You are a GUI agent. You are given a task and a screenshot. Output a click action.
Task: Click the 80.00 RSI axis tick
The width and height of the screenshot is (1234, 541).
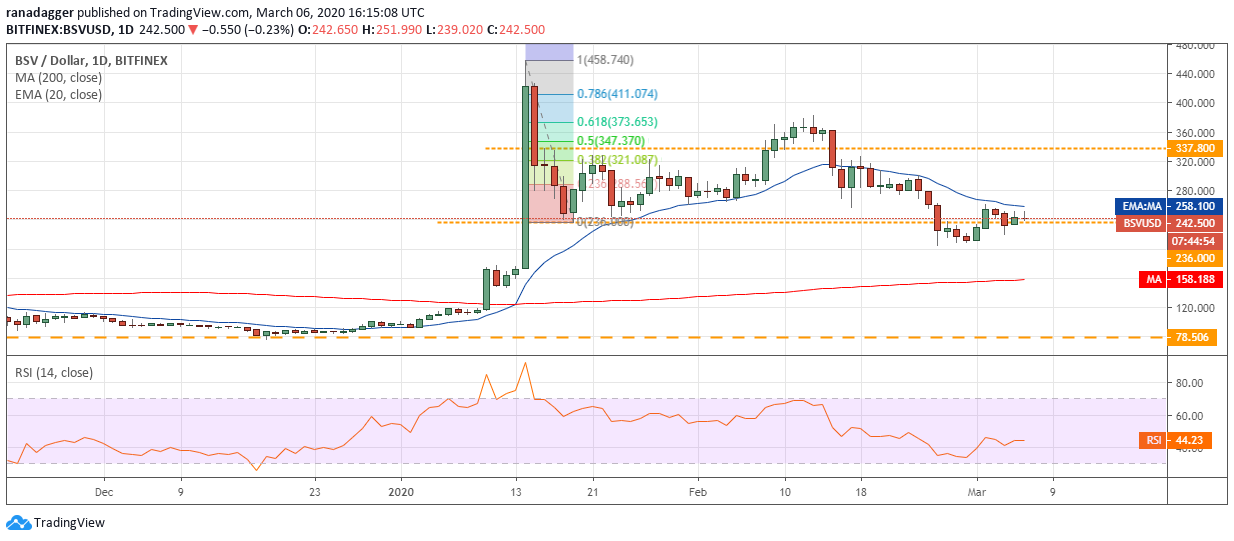[1188, 383]
